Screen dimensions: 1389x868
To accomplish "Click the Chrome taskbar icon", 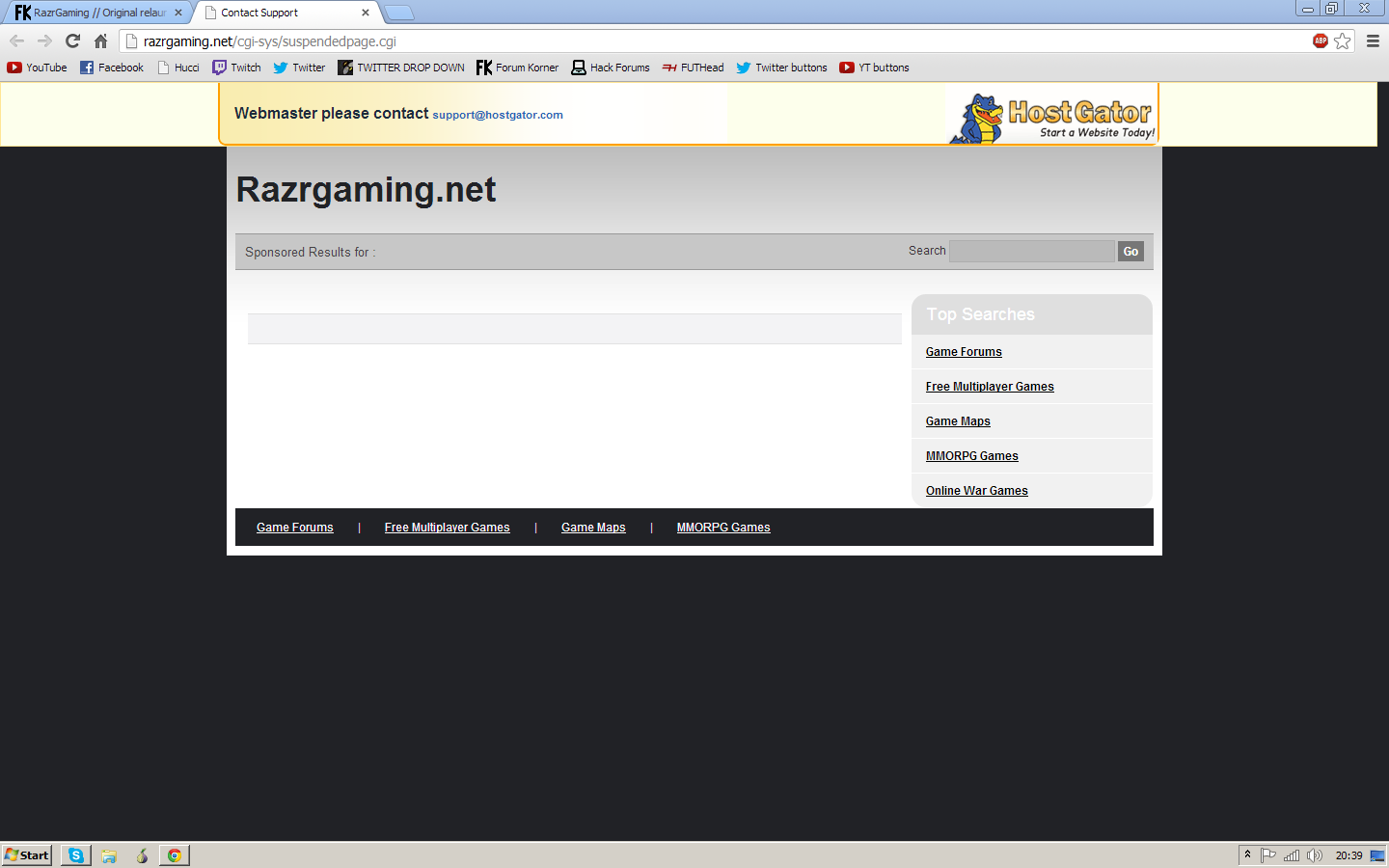I will pyautogui.click(x=175, y=855).
